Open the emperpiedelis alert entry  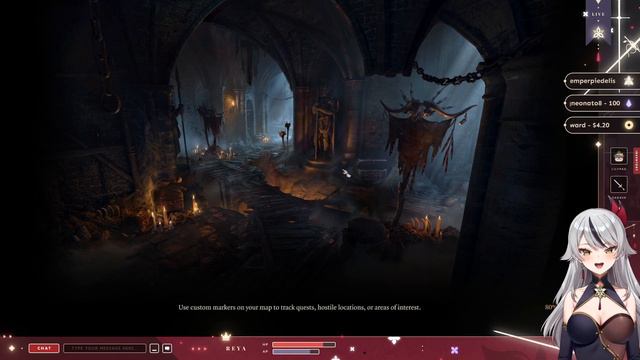point(602,81)
